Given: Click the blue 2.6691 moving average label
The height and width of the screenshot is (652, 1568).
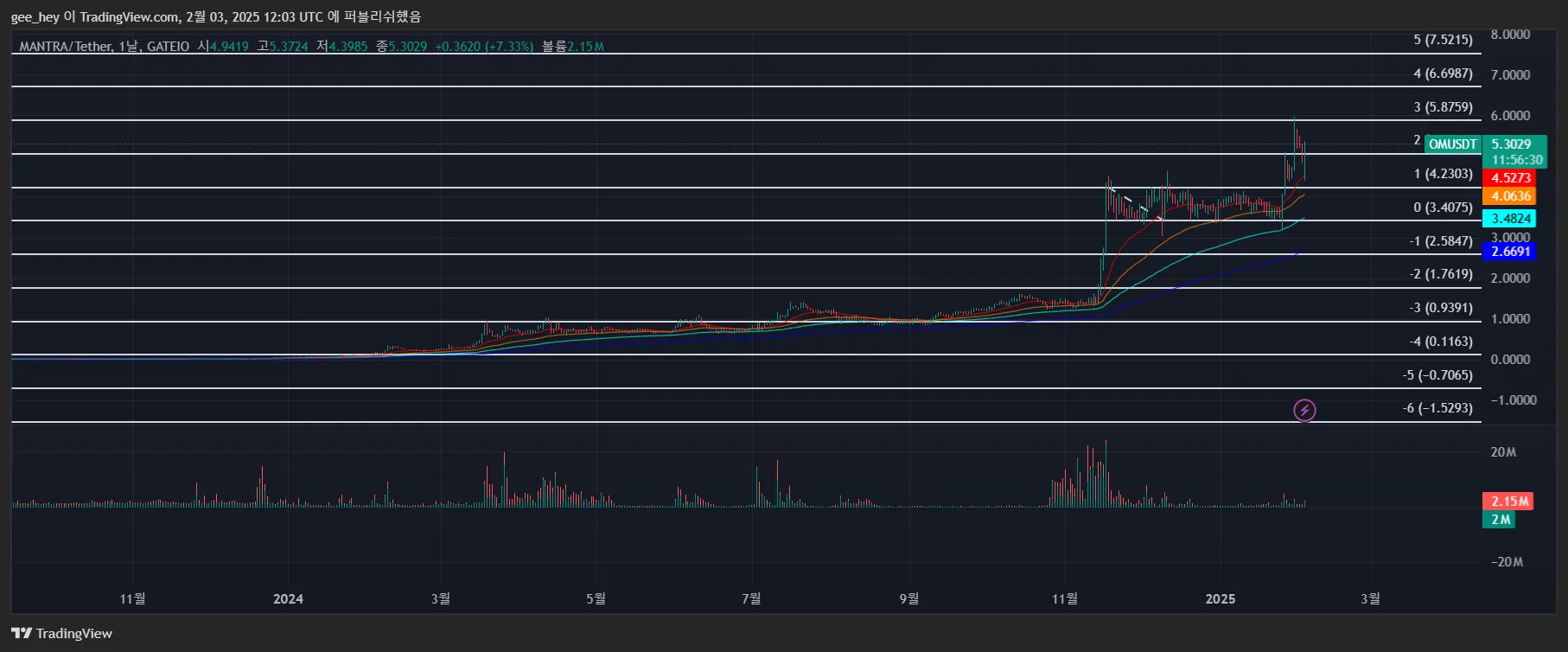Looking at the screenshot, I should pos(1510,252).
